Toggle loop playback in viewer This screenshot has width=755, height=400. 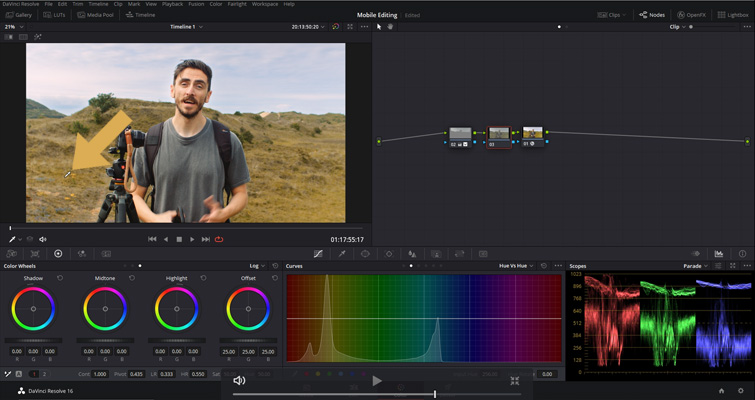pyautogui.click(x=219, y=239)
